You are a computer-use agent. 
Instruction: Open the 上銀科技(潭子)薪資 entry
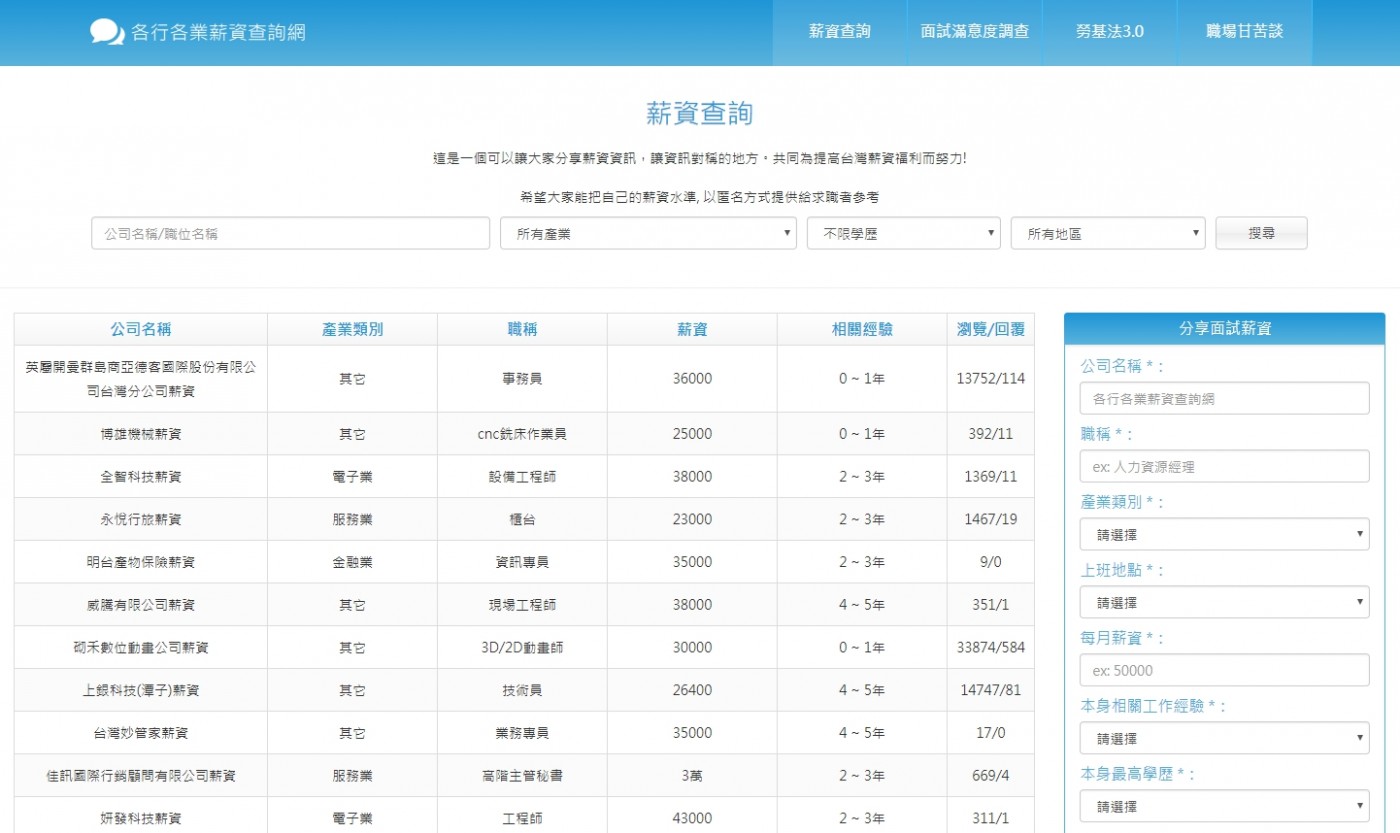pyautogui.click(x=141, y=690)
